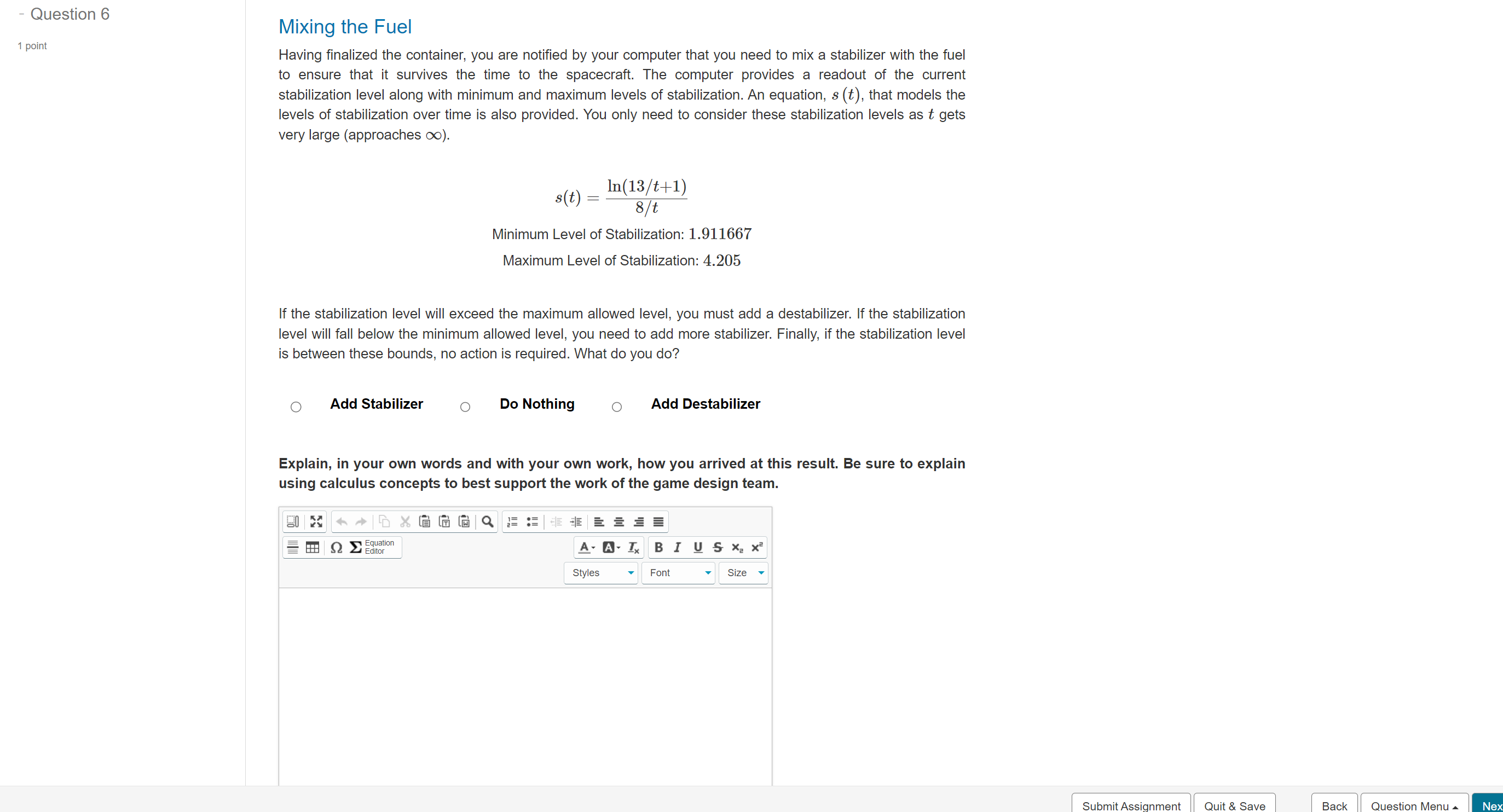Open the Equation Editor
Screen dimensions: 1503x812
[372, 547]
